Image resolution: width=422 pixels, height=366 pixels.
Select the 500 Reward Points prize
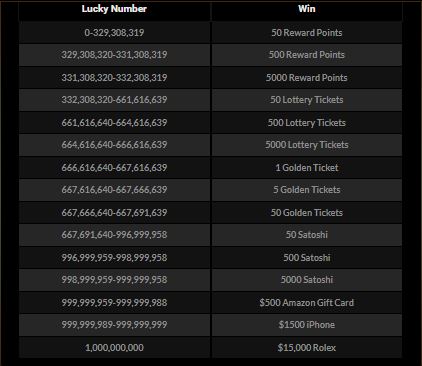pos(307,55)
